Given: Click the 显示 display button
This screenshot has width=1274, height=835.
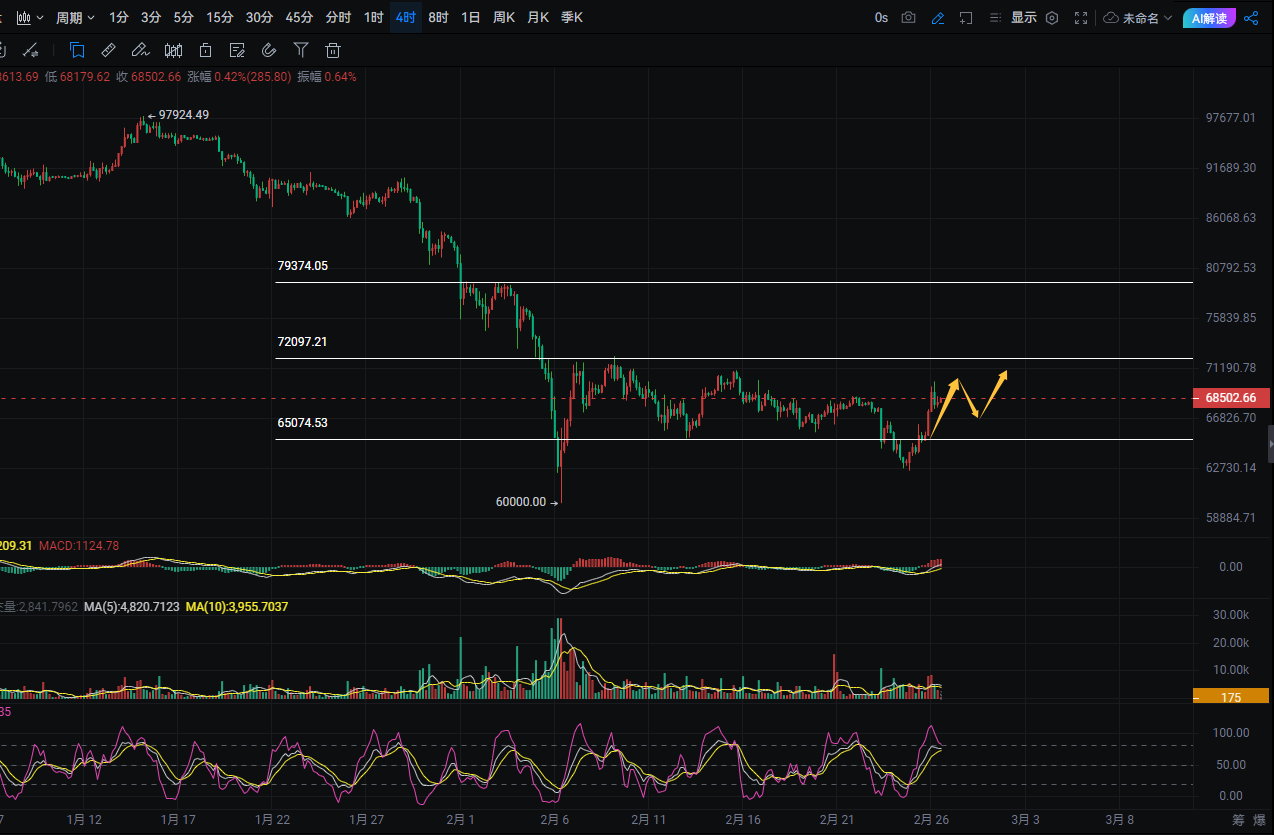Looking at the screenshot, I should click(x=1023, y=17).
